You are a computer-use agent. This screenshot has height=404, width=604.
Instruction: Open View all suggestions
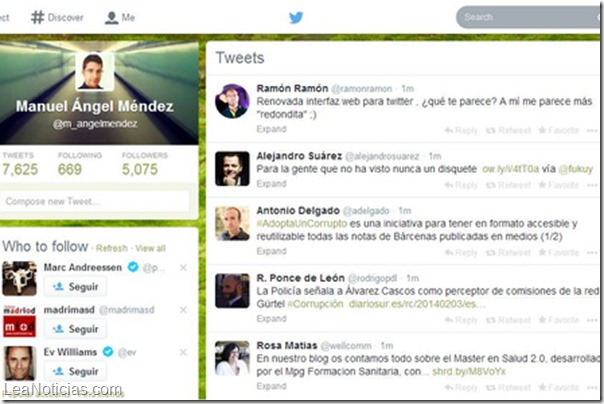pyautogui.click(x=150, y=248)
